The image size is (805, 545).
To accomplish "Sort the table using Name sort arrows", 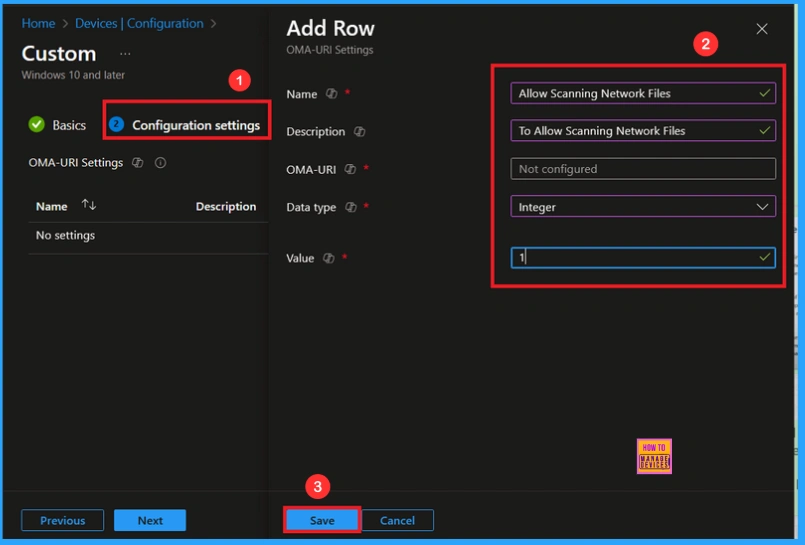I will pyautogui.click(x=89, y=206).
